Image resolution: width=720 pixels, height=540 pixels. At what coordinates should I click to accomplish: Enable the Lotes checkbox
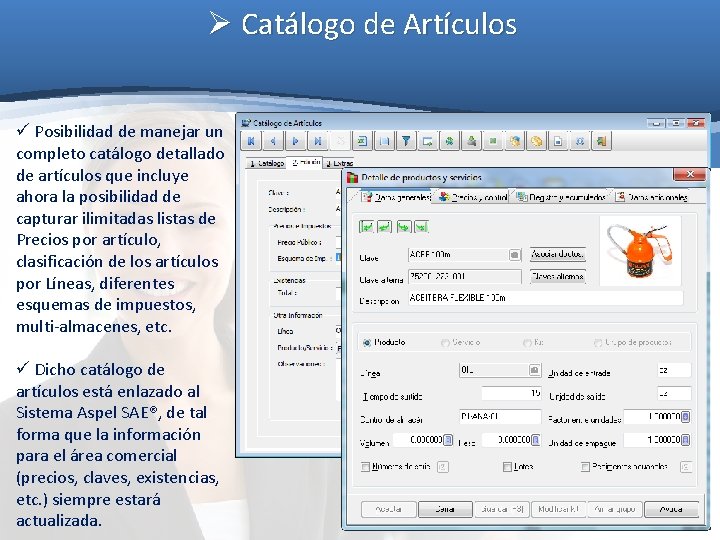[x=507, y=467]
